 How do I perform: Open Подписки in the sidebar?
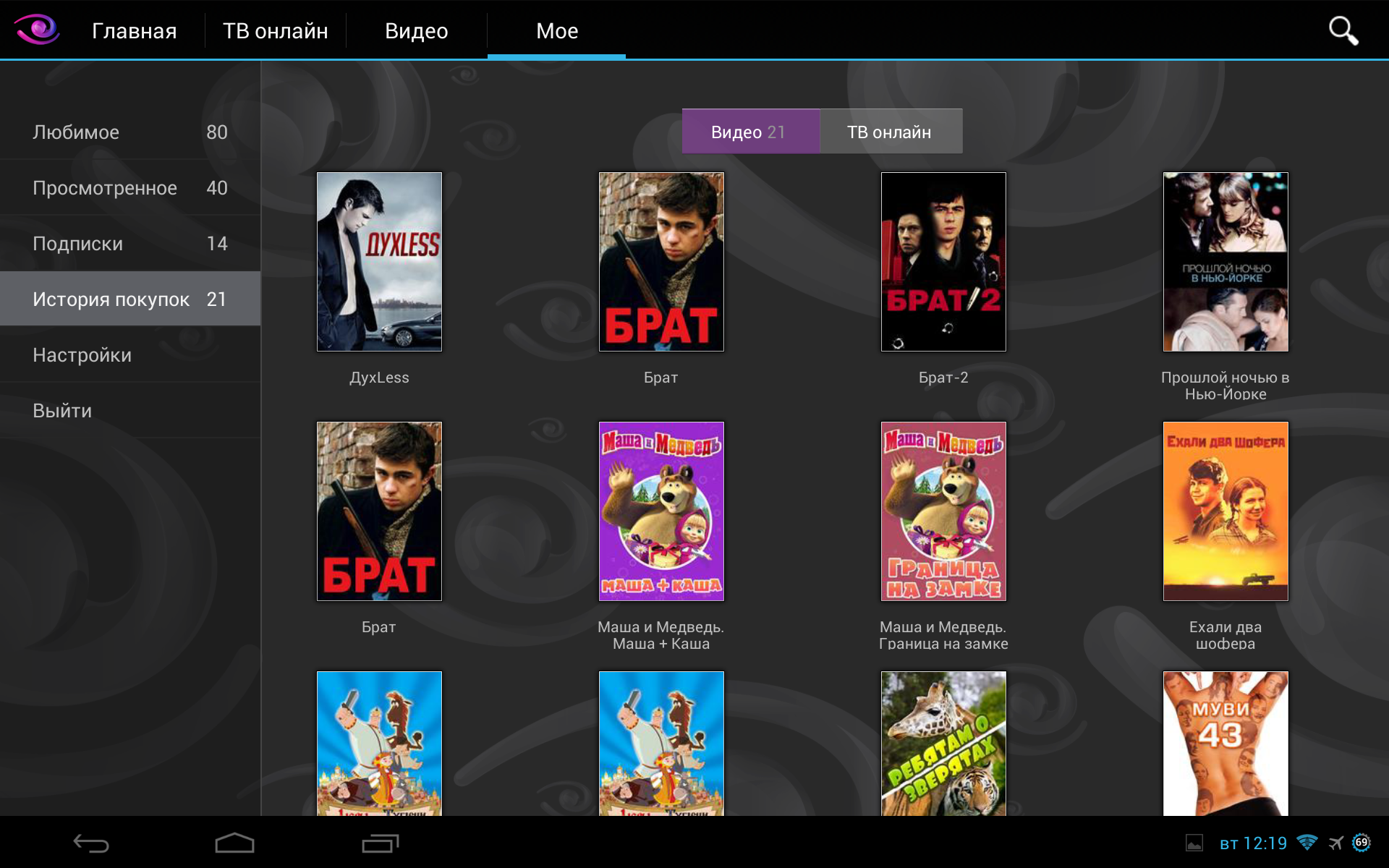(x=130, y=243)
